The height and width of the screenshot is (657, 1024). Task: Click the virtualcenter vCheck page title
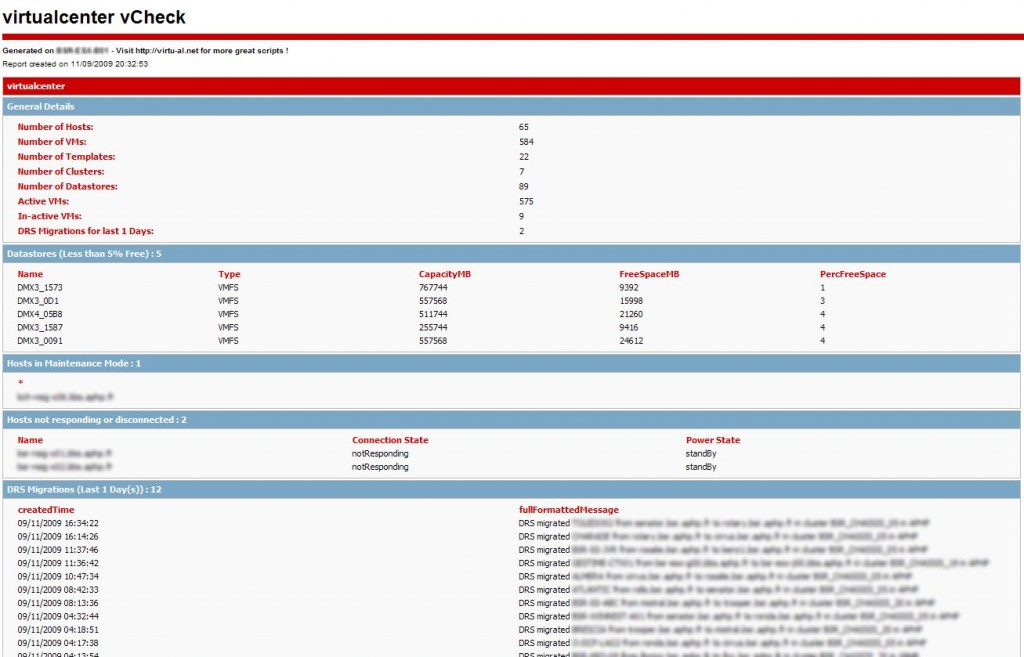(x=94, y=17)
